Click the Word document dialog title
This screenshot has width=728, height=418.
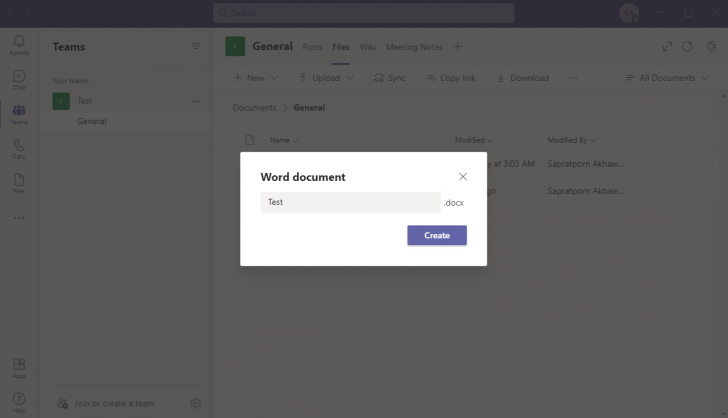click(303, 177)
